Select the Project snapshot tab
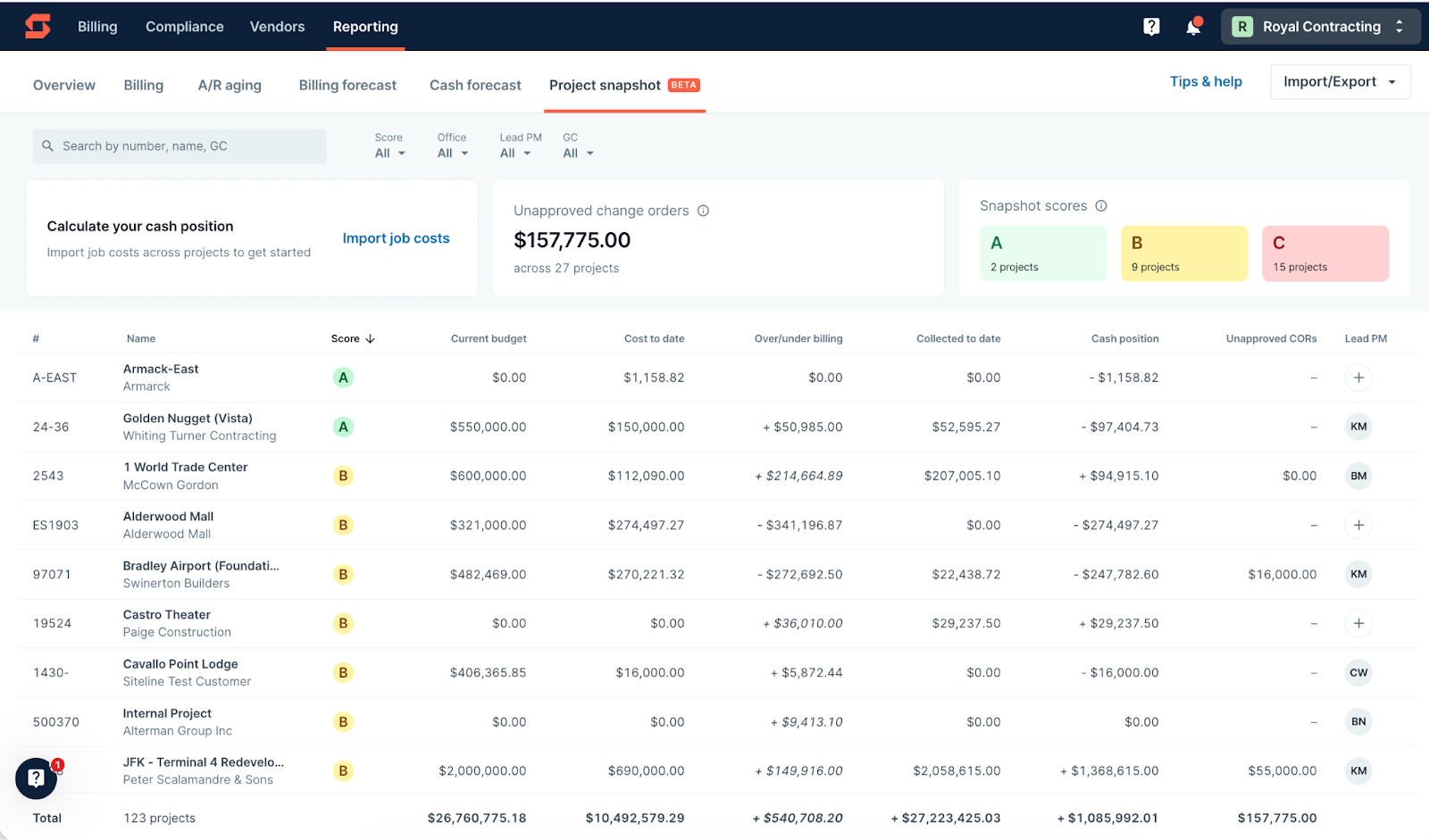This screenshot has height=840, width=1429. point(624,85)
